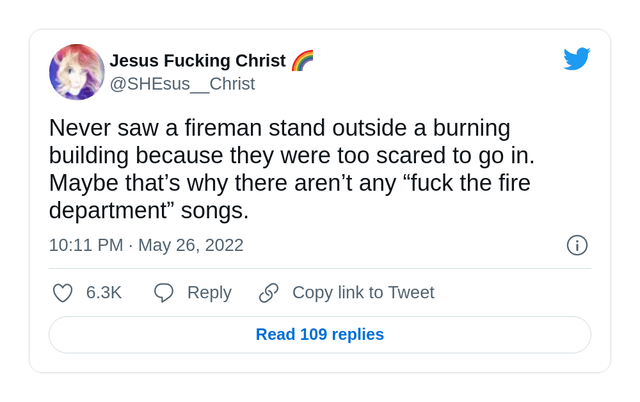Open the Jesus Fucking Christ display name
This screenshot has width=640, height=402.
(x=197, y=61)
